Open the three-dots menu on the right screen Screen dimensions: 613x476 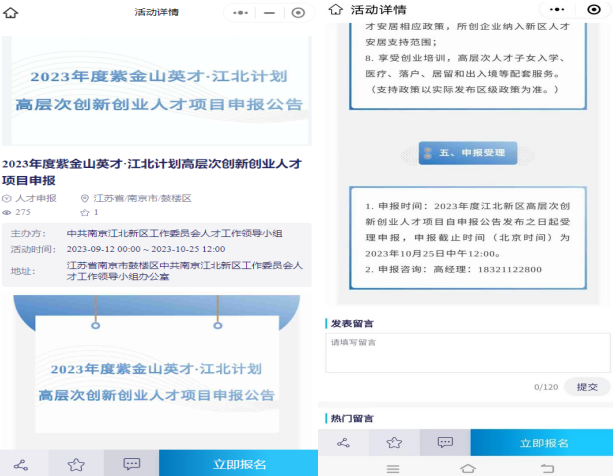546,9
